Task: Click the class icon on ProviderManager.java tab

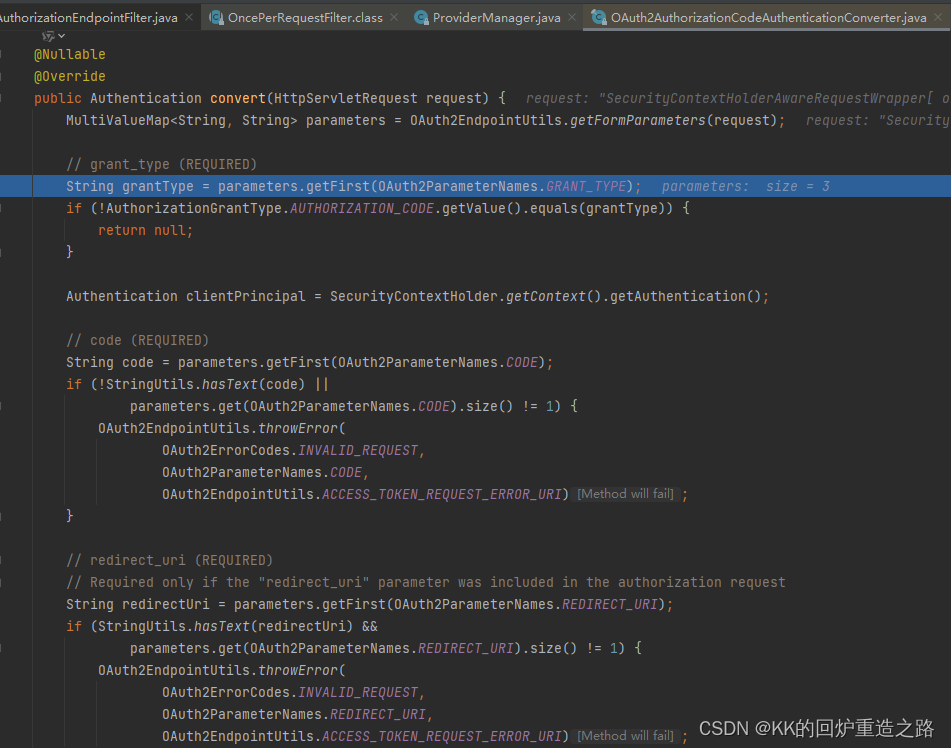Action: (421, 16)
